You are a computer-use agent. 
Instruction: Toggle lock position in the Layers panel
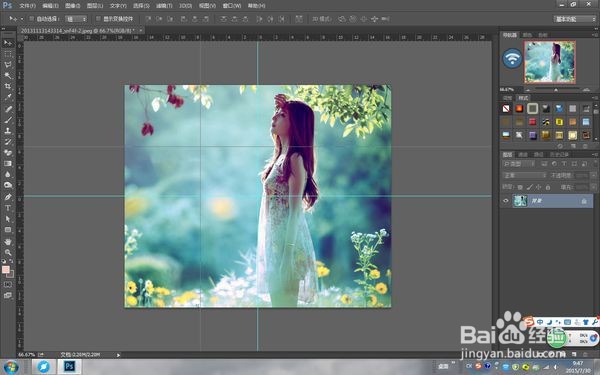539,187
